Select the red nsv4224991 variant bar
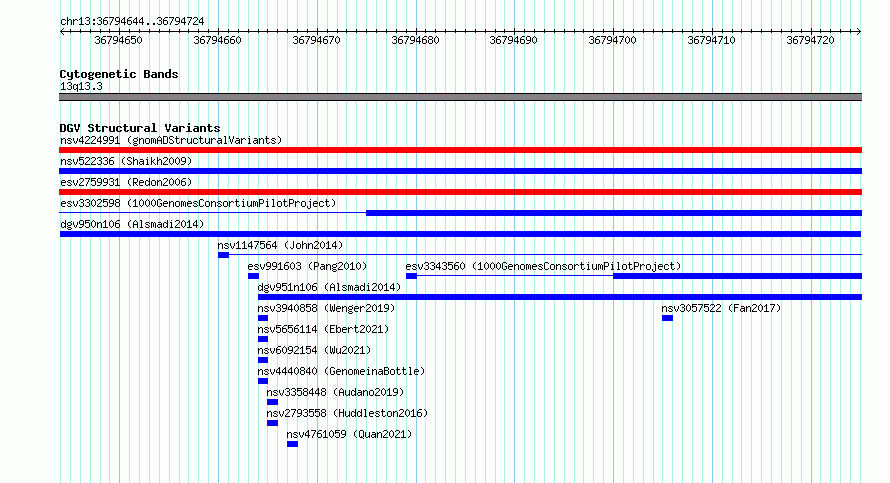The height and width of the screenshot is (483, 890). click(460, 150)
